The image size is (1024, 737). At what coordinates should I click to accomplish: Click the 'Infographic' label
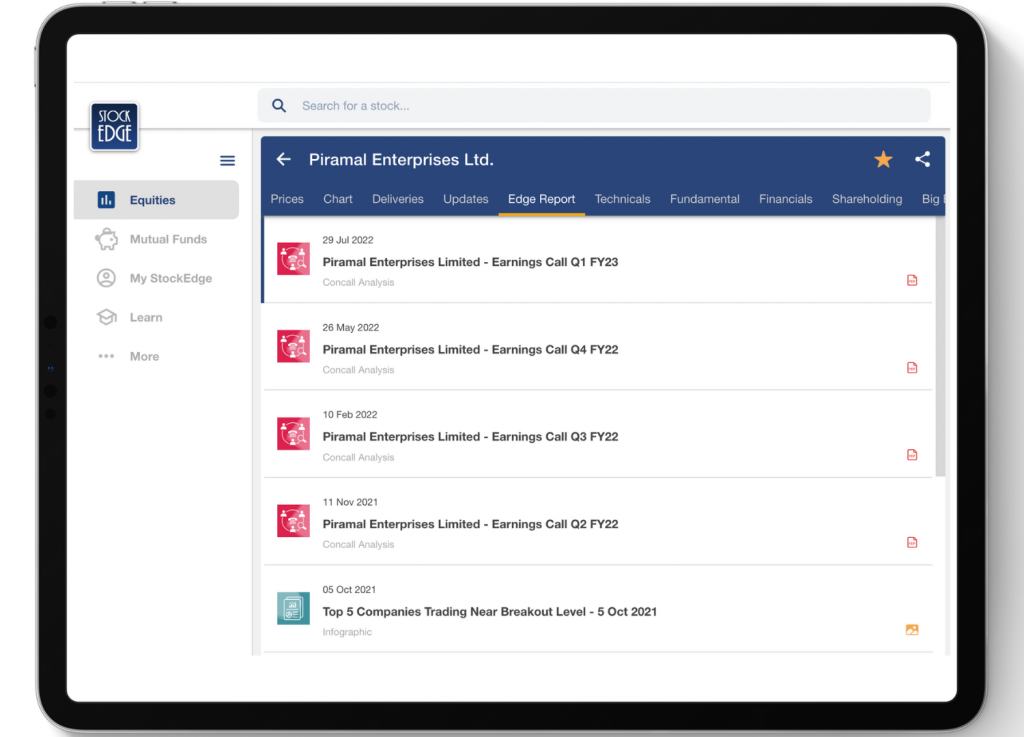click(347, 632)
